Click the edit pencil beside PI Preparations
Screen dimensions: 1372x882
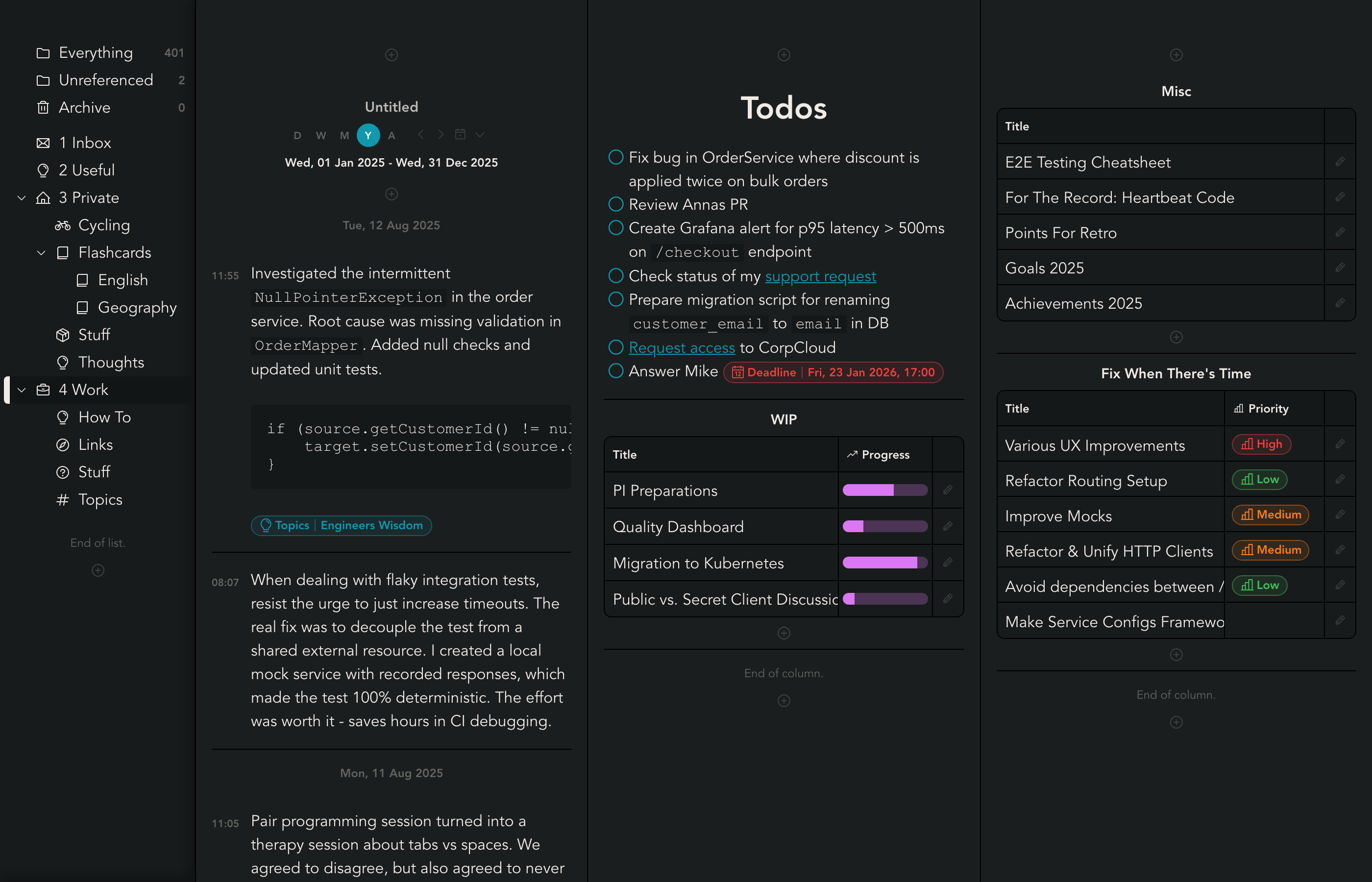(948, 490)
